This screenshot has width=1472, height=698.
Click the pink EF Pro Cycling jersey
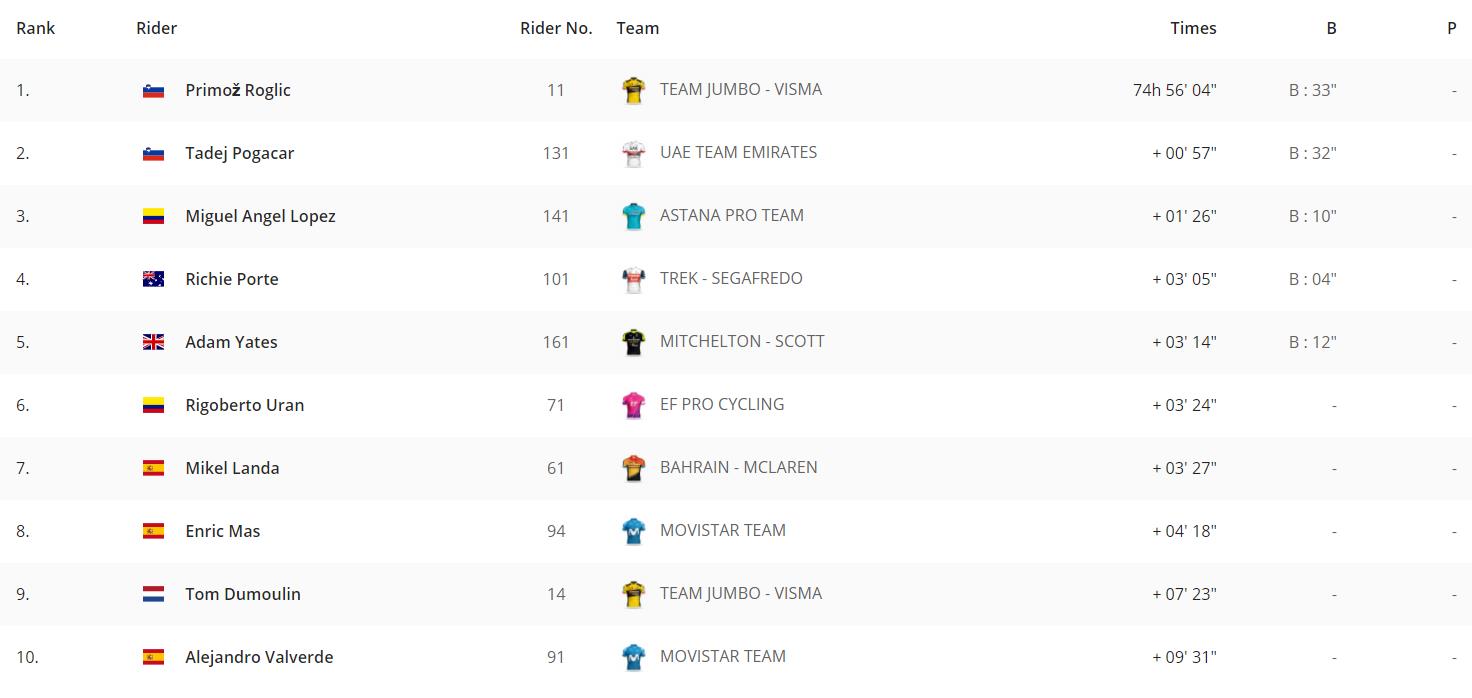pyautogui.click(x=633, y=405)
